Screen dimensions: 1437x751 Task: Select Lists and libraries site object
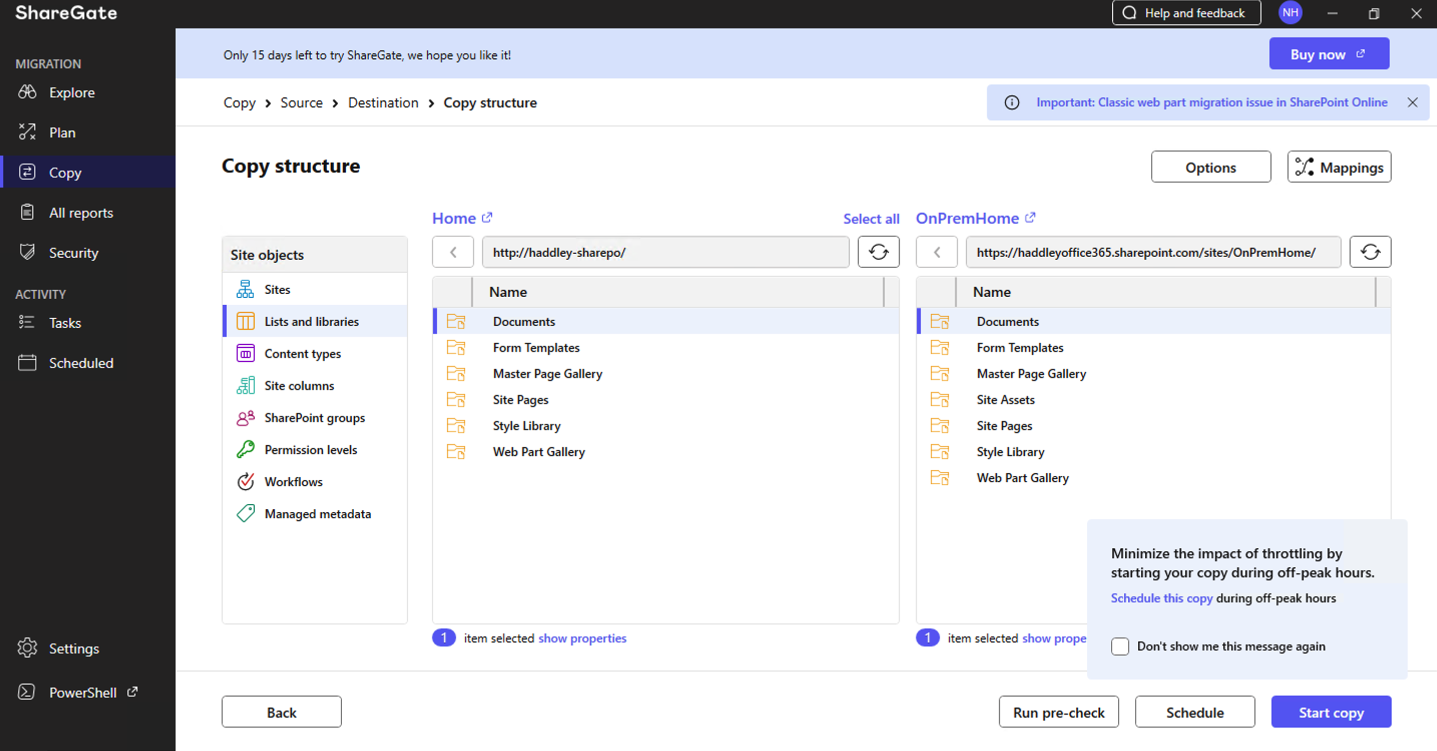point(315,321)
